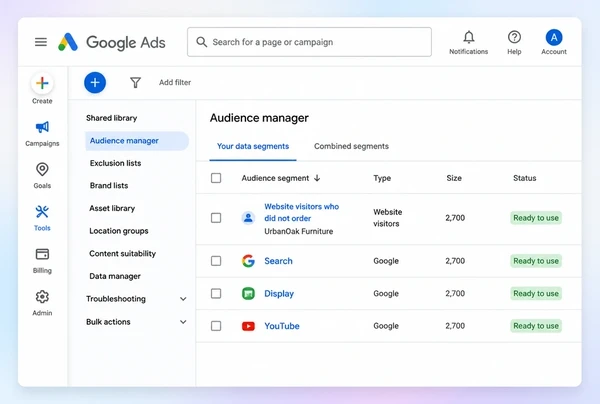Sort by Status column header
The image size is (600, 404).
525,178
